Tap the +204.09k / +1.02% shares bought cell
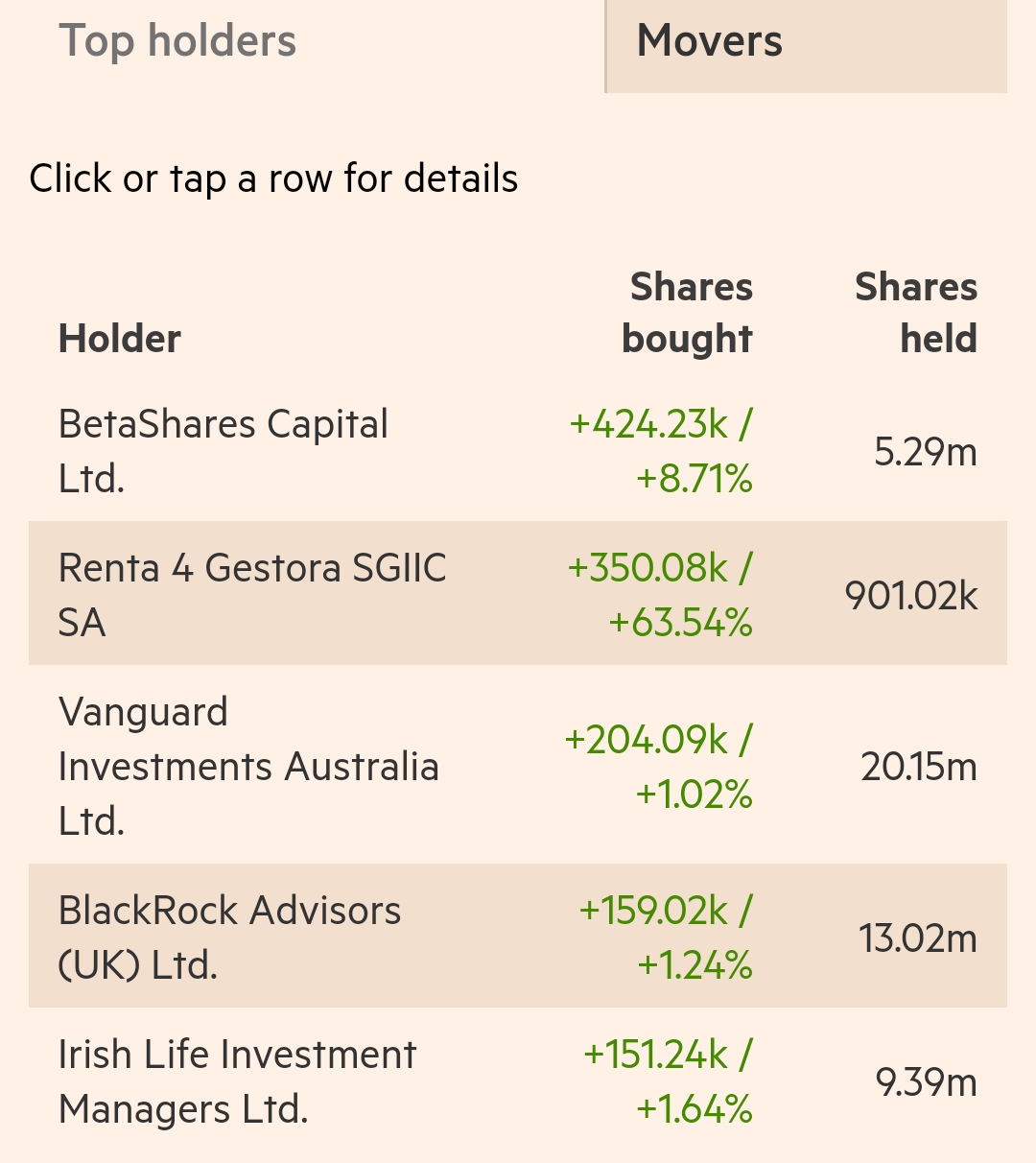Viewport: 1036px width, 1163px height. pos(659,766)
